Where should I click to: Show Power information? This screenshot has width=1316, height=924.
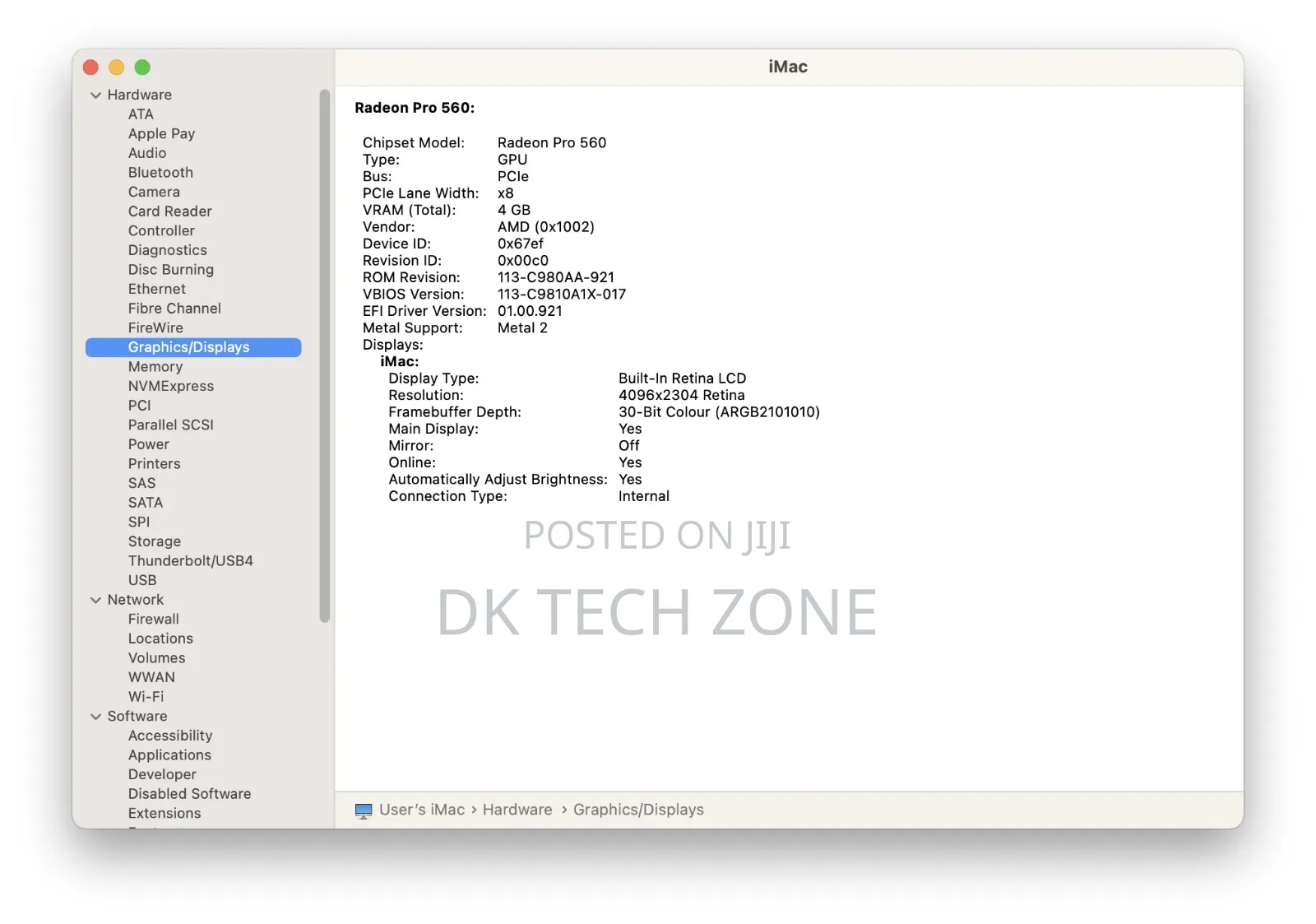point(148,444)
